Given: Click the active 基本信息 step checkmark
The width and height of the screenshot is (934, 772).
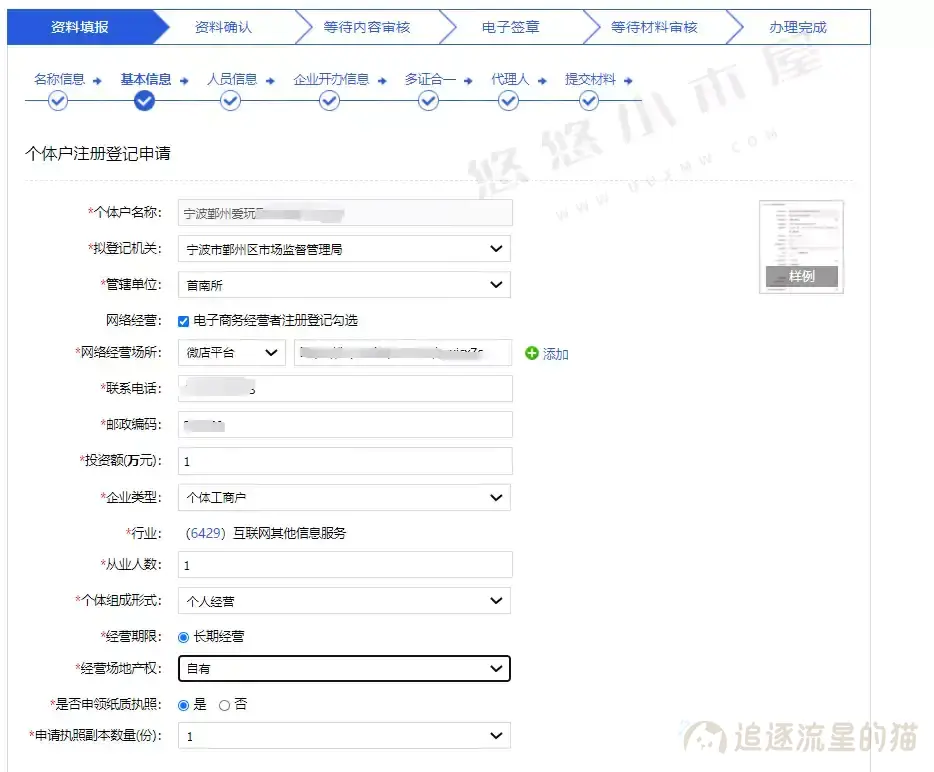Looking at the screenshot, I should click(x=144, y=100).
